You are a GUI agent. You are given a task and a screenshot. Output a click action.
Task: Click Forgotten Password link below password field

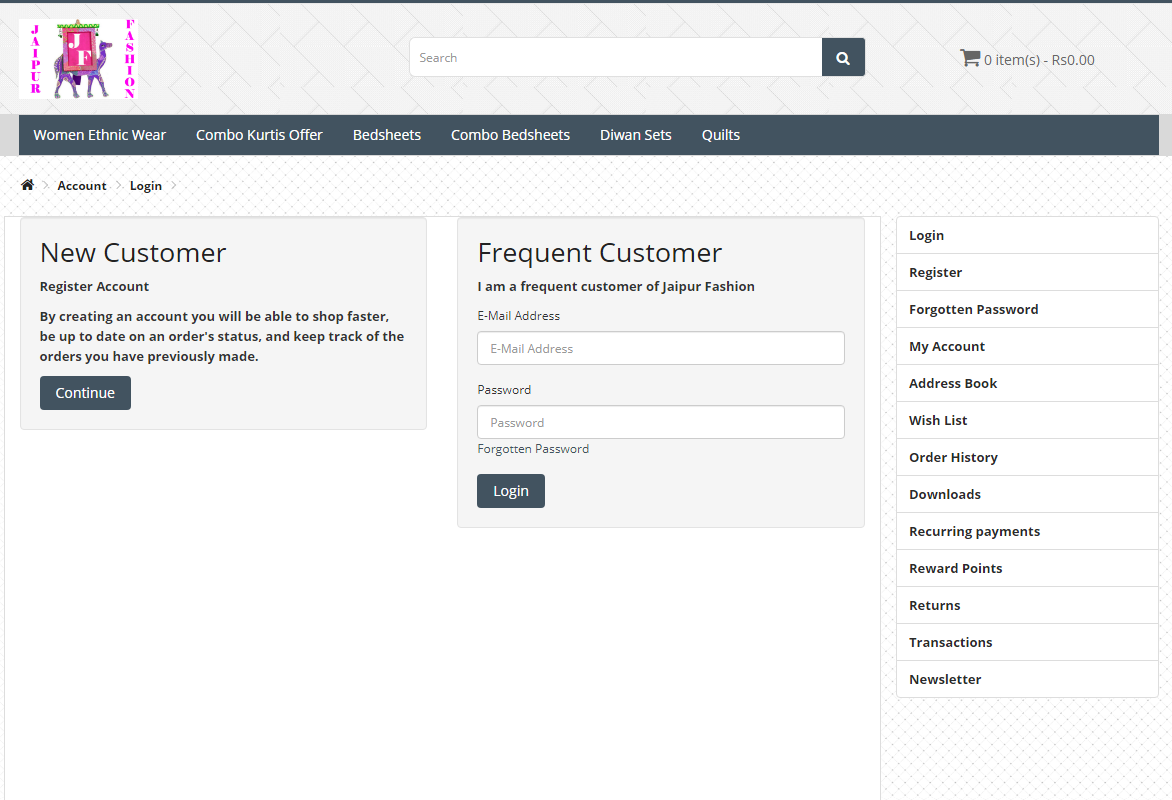coord(533,449)
